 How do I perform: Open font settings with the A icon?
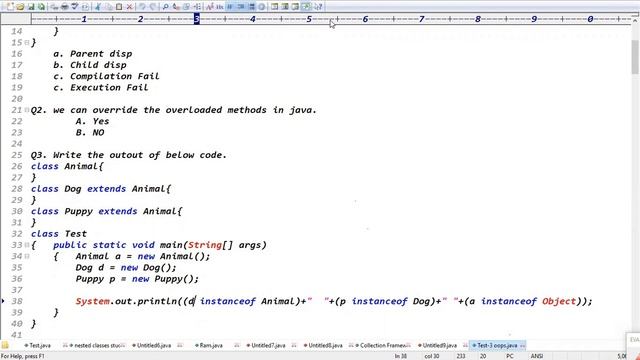209,7
